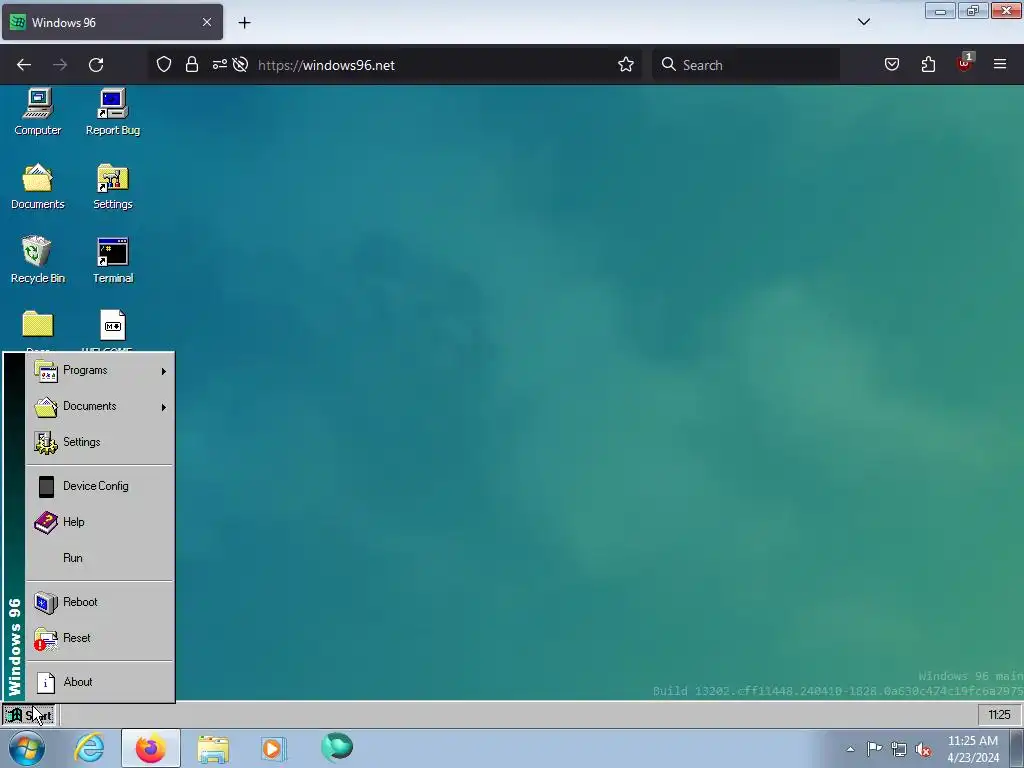Go back in Firefox
Image resolution: width=1024 pixels, height=768 pixels.
(24, 65)
